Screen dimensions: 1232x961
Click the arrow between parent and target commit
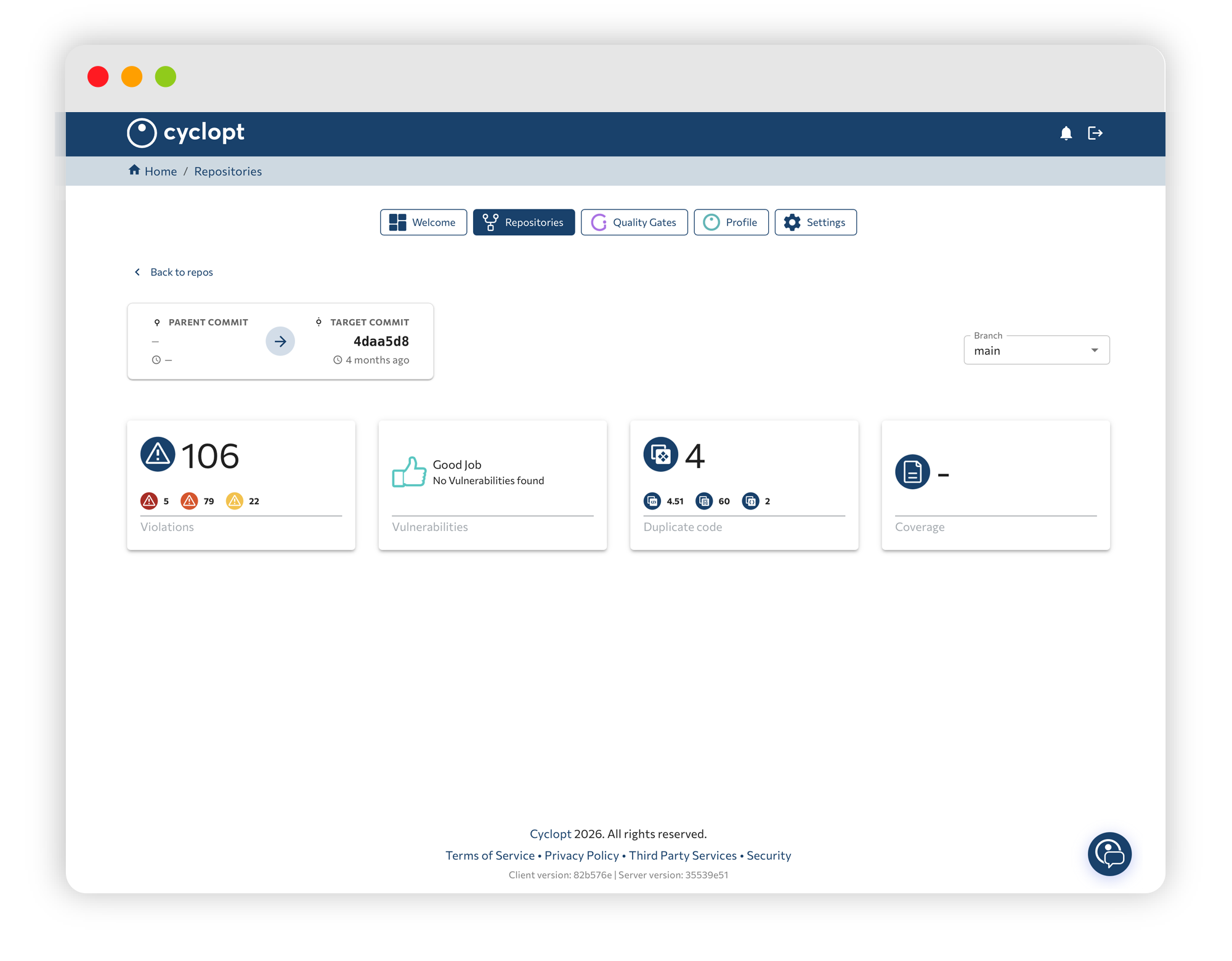click(280, 341)
